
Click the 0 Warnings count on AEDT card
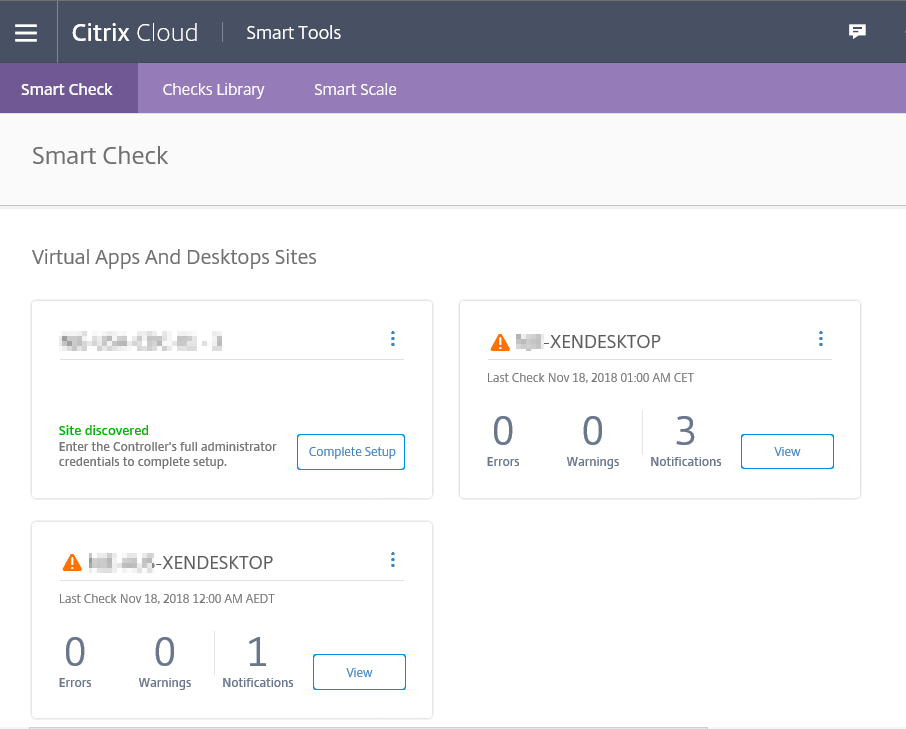point(165,652)
